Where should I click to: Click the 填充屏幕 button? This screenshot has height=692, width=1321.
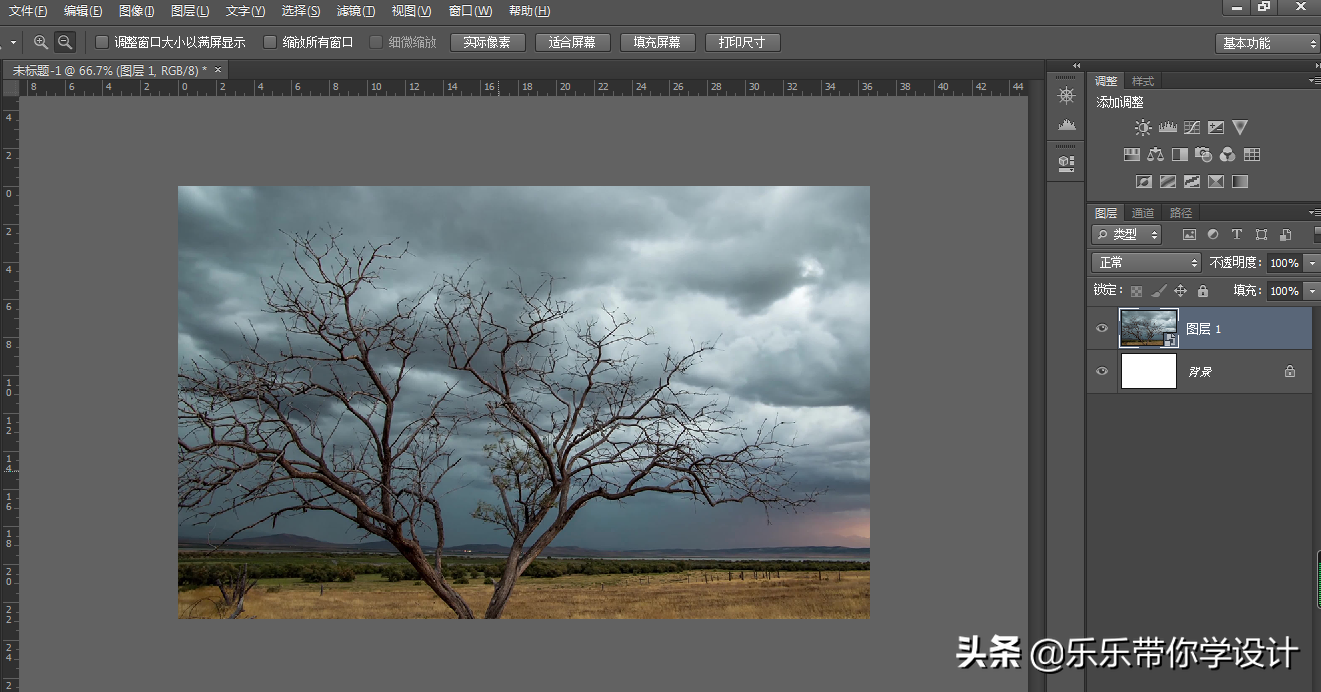tap(657, 43)
